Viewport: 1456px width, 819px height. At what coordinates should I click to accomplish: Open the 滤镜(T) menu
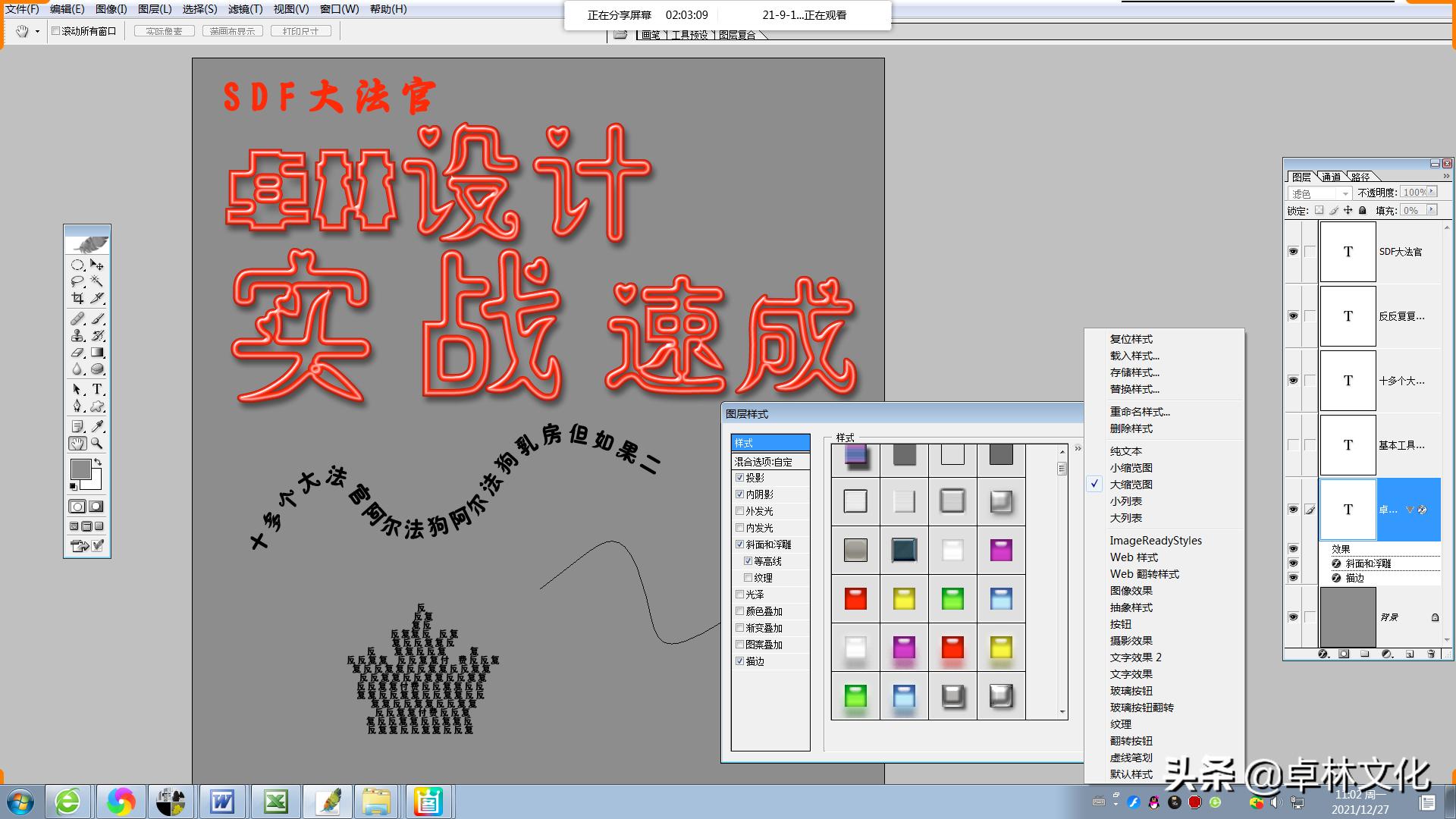[x=245, y=9]
